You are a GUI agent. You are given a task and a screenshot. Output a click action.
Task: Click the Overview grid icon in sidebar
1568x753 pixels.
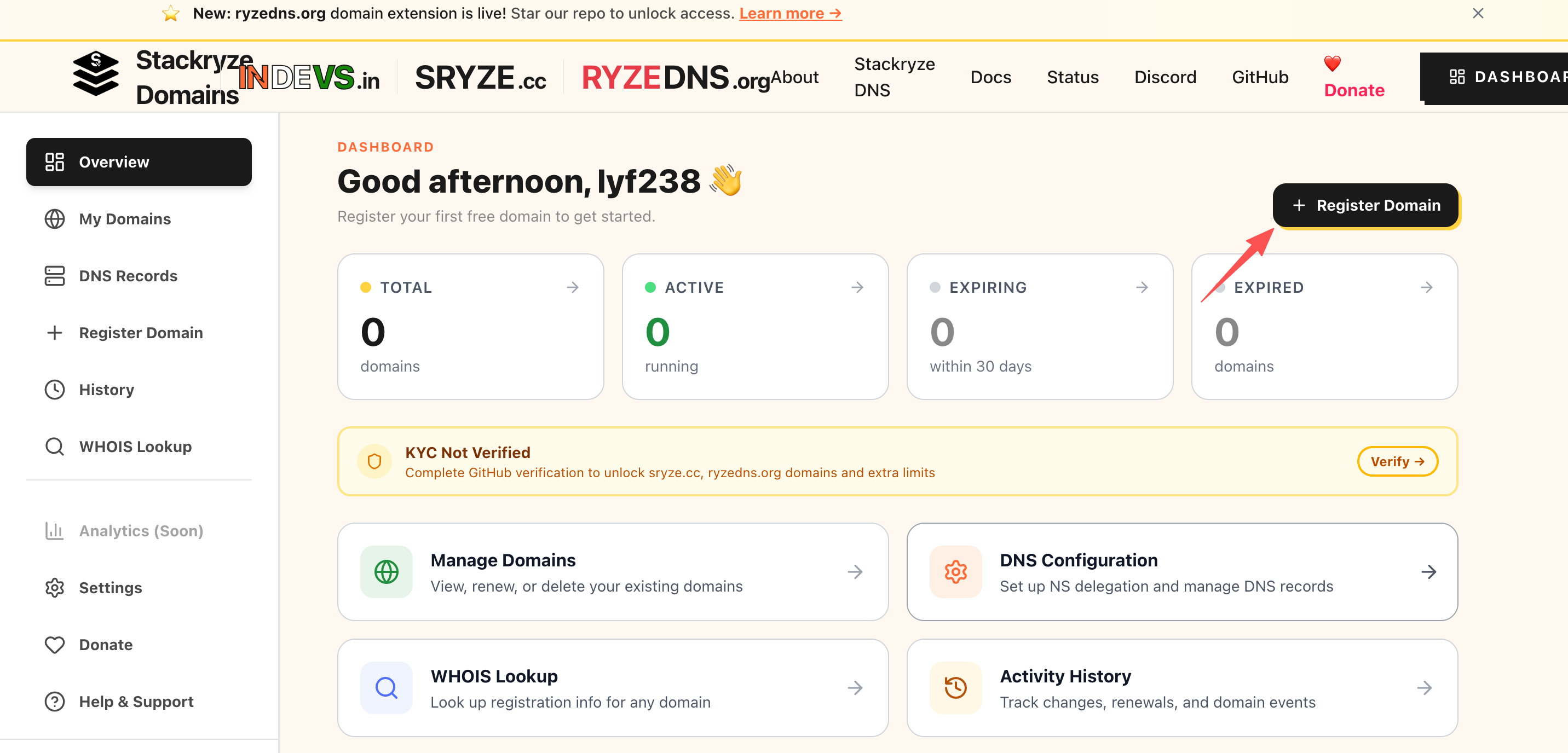click(x=55, y=162)
